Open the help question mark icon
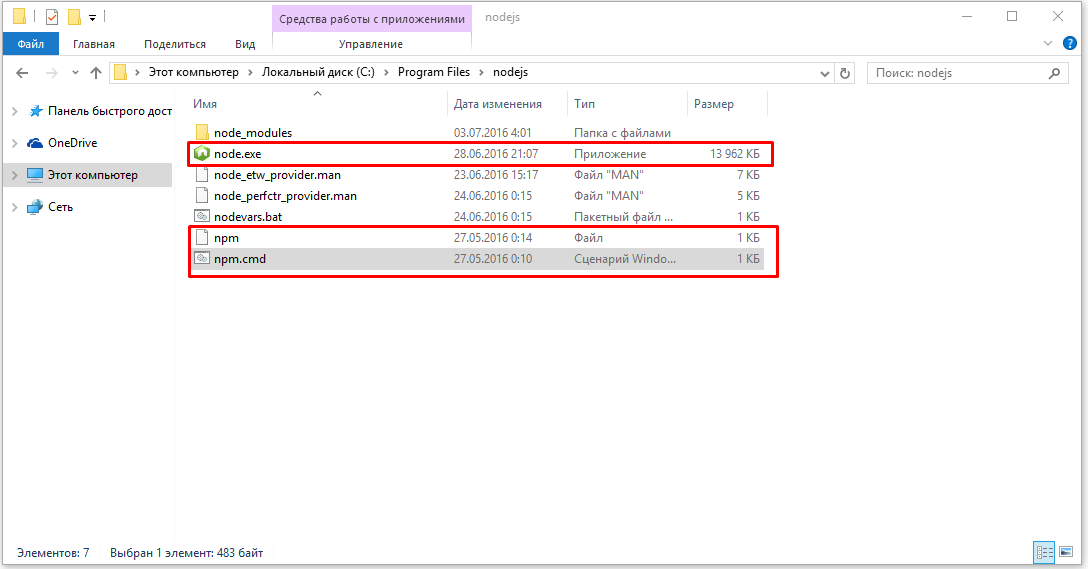 pyautogui.click(x=1070, y=44)
